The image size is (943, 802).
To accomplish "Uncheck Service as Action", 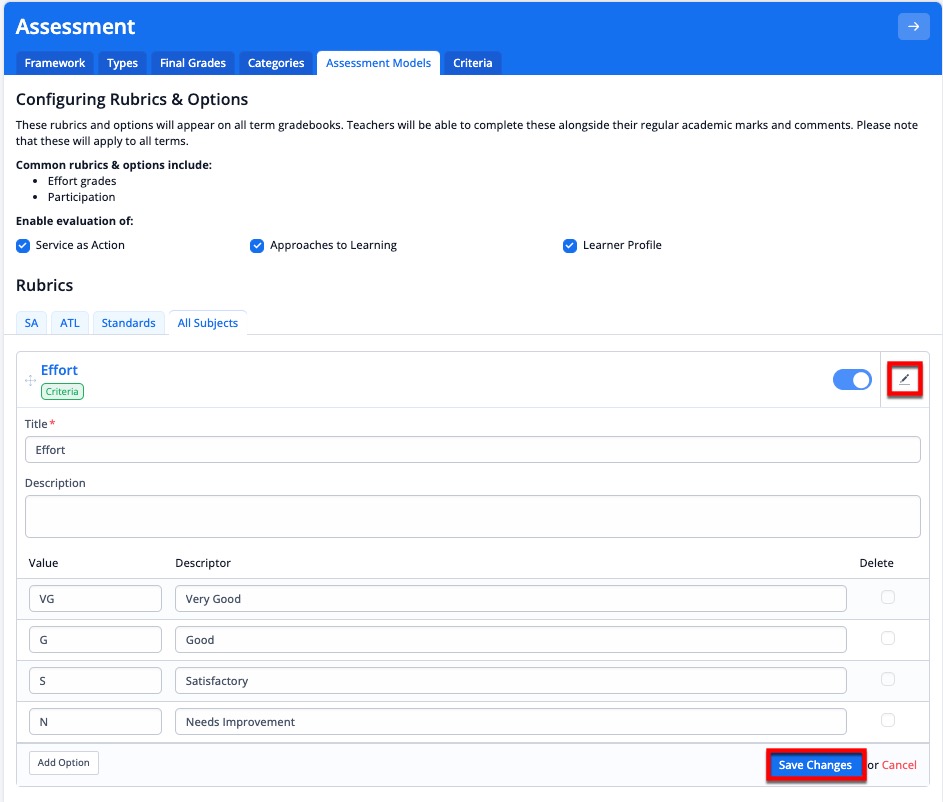I will pyautogui.click(x=23, y=245).
